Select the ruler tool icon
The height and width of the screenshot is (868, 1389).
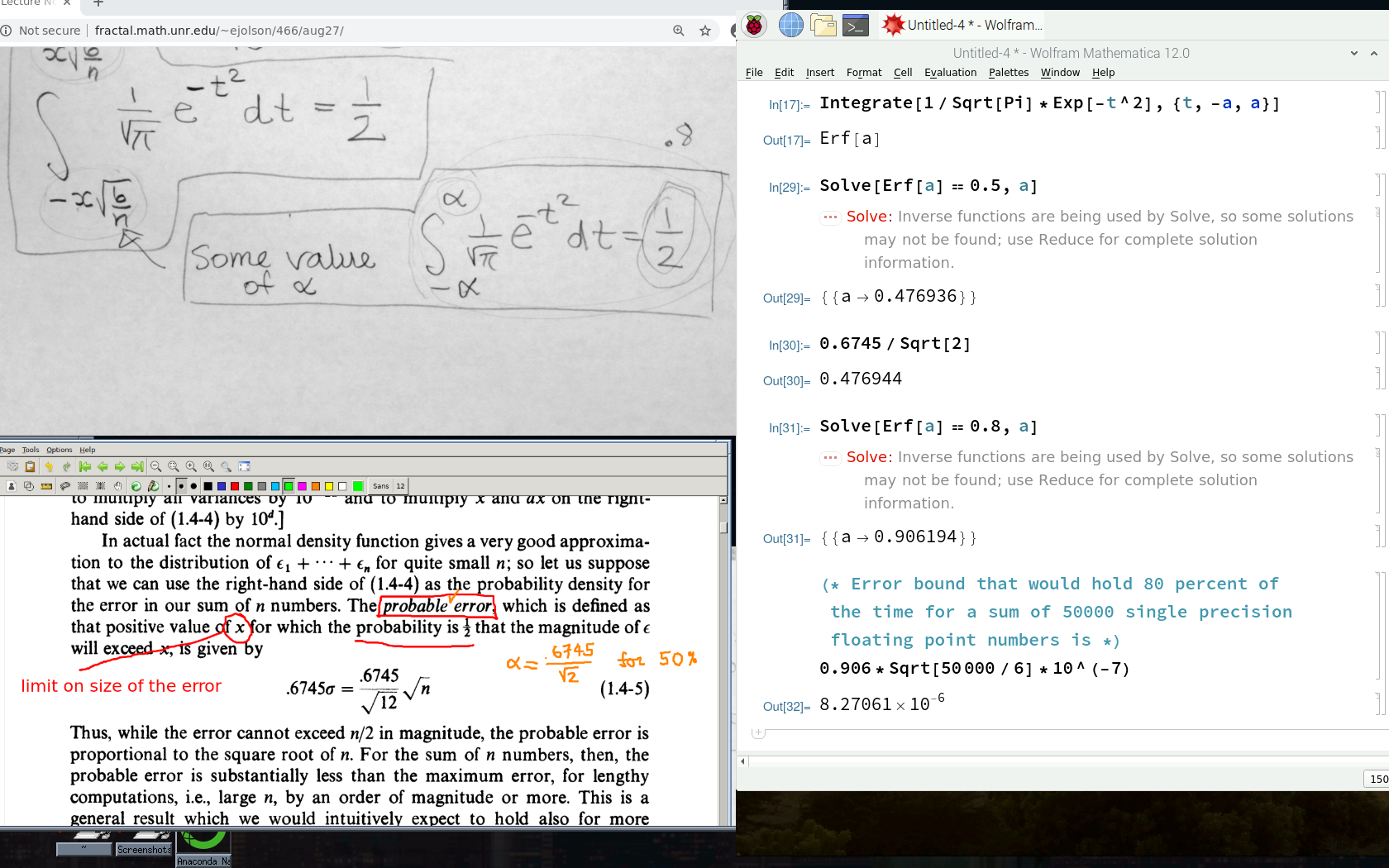(x=46, y=486)
